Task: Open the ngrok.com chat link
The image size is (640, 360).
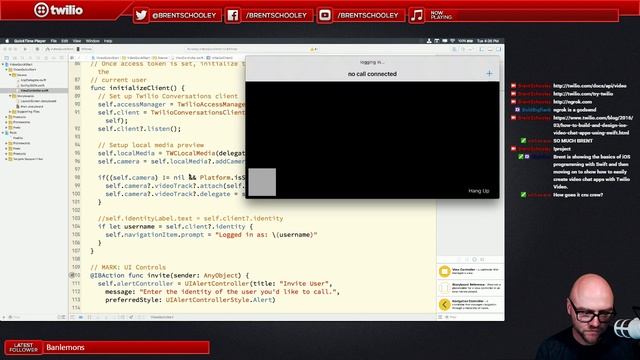Action: coord(572,102)
